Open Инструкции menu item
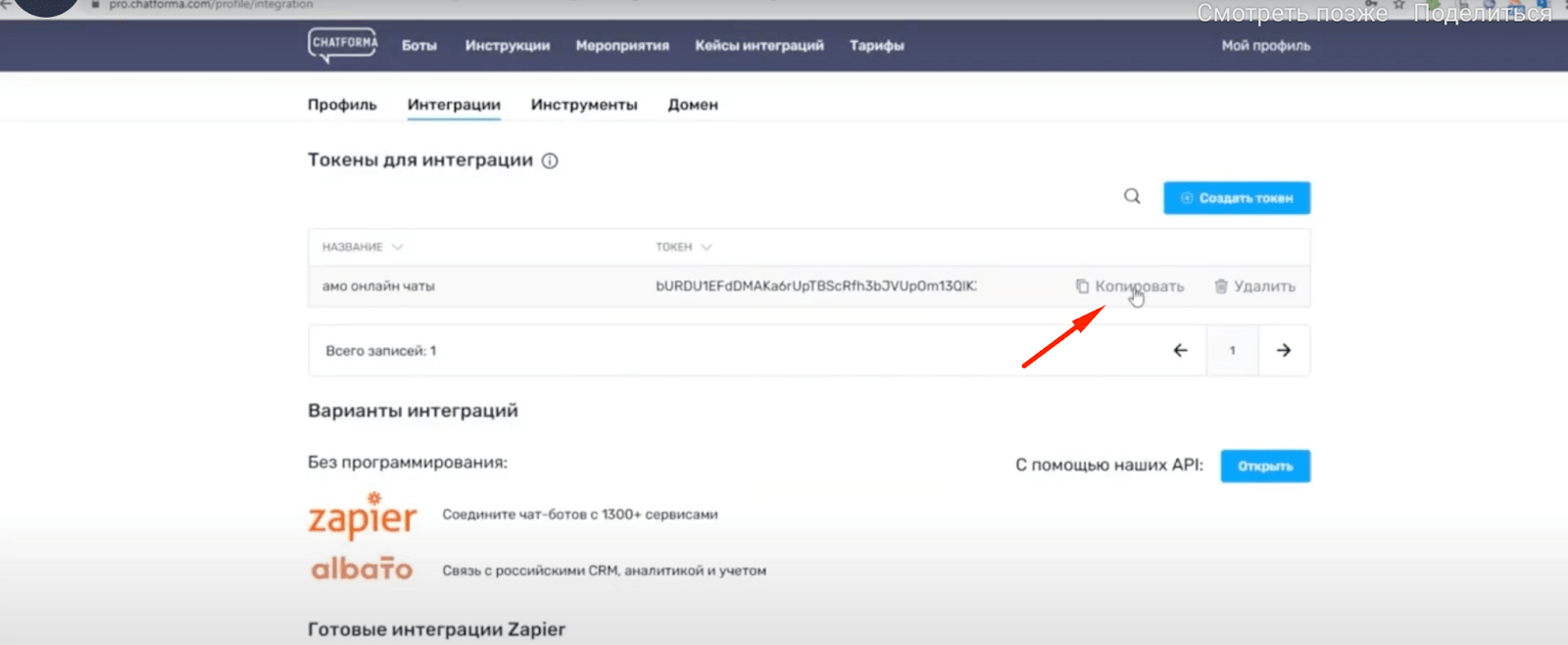This screenshot has width=1568, height=645. point(508,45)
